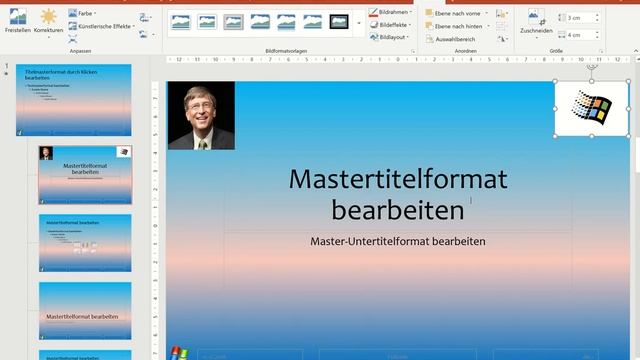Open the Bildrahmen border color menu
This screenshot has width=640, height=360.
(x=390, y=12)
